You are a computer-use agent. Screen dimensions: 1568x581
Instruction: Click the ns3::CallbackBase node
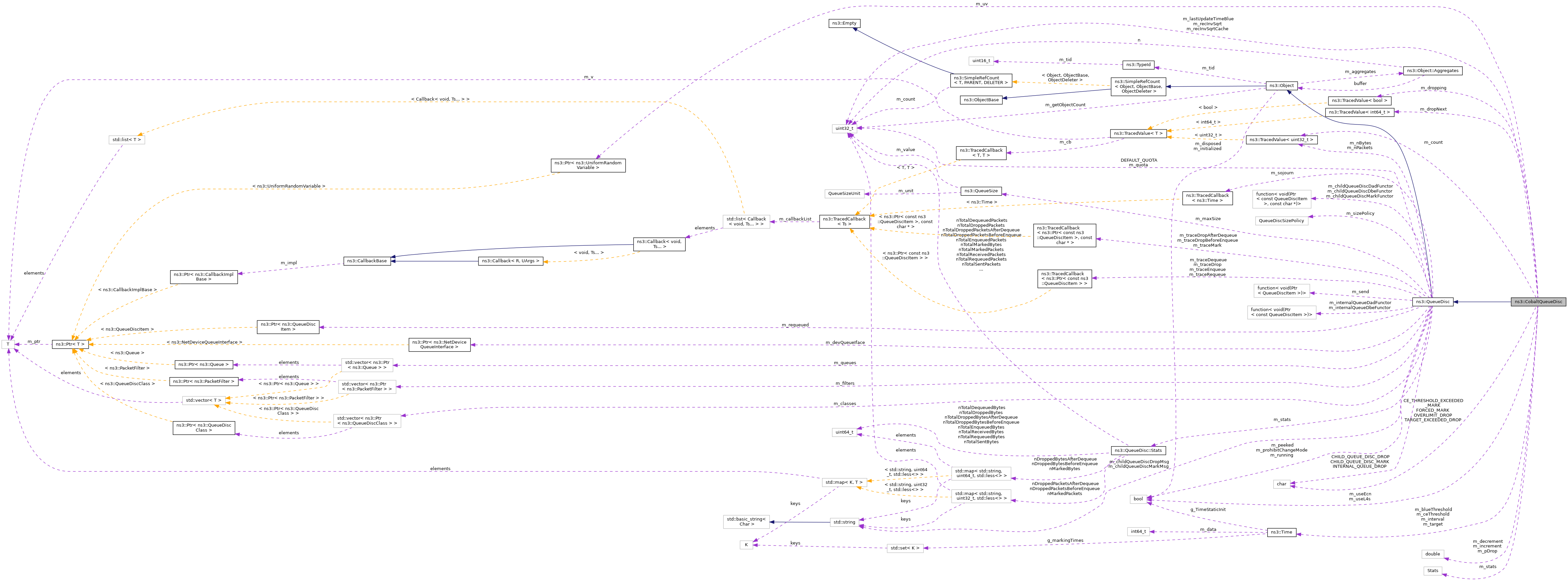[367, 261]
